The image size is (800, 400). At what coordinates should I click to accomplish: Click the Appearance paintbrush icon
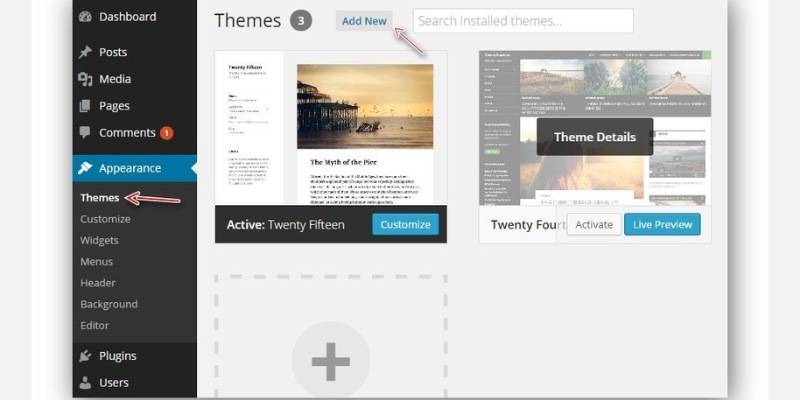click(85, 168)
